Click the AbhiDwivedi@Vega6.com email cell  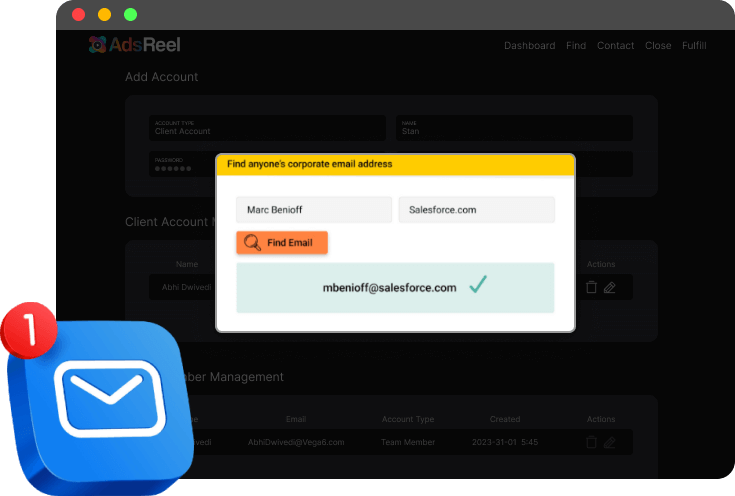pos(296,442)
